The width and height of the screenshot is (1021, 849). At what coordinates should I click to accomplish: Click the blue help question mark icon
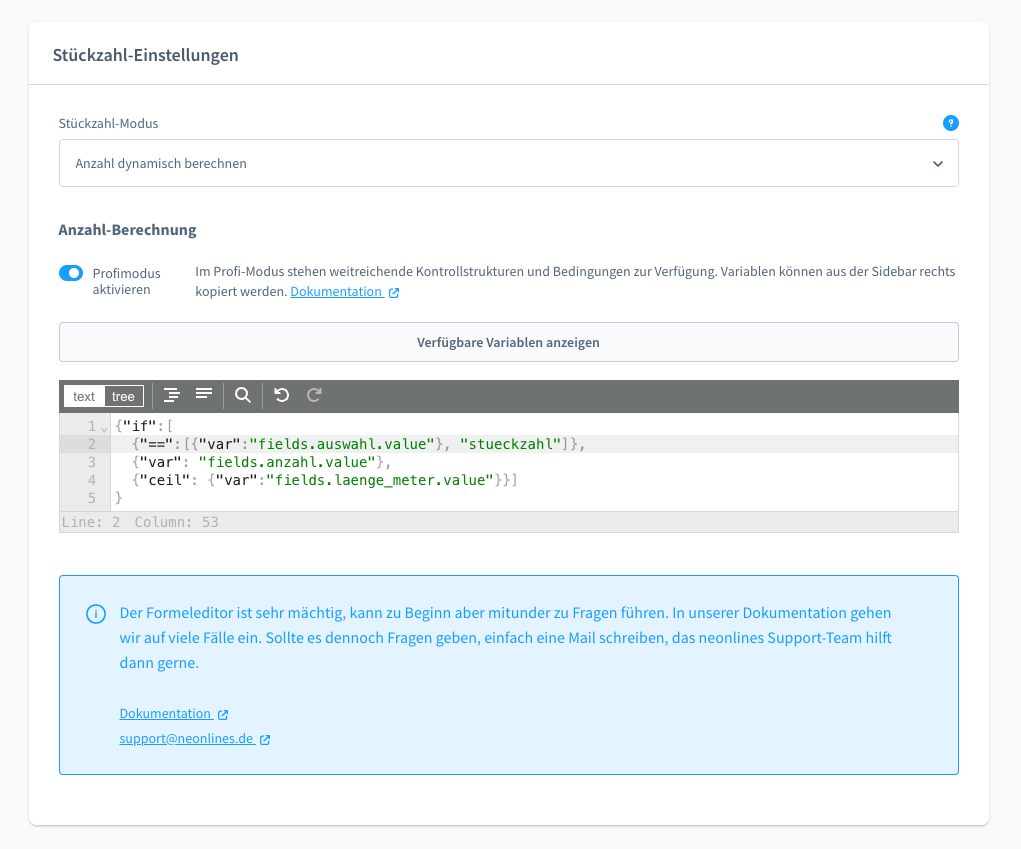[950, 123]
